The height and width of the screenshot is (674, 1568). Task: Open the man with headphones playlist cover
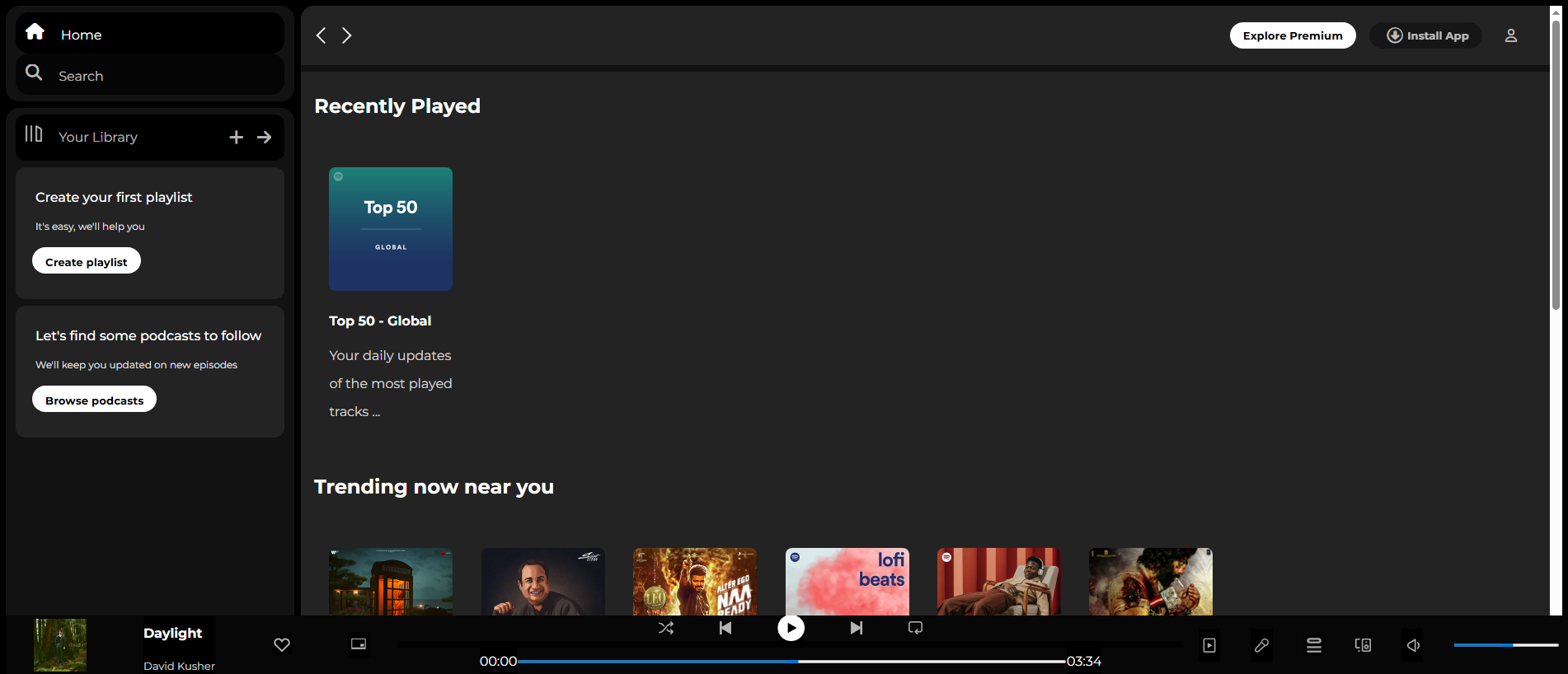[999, 582]
